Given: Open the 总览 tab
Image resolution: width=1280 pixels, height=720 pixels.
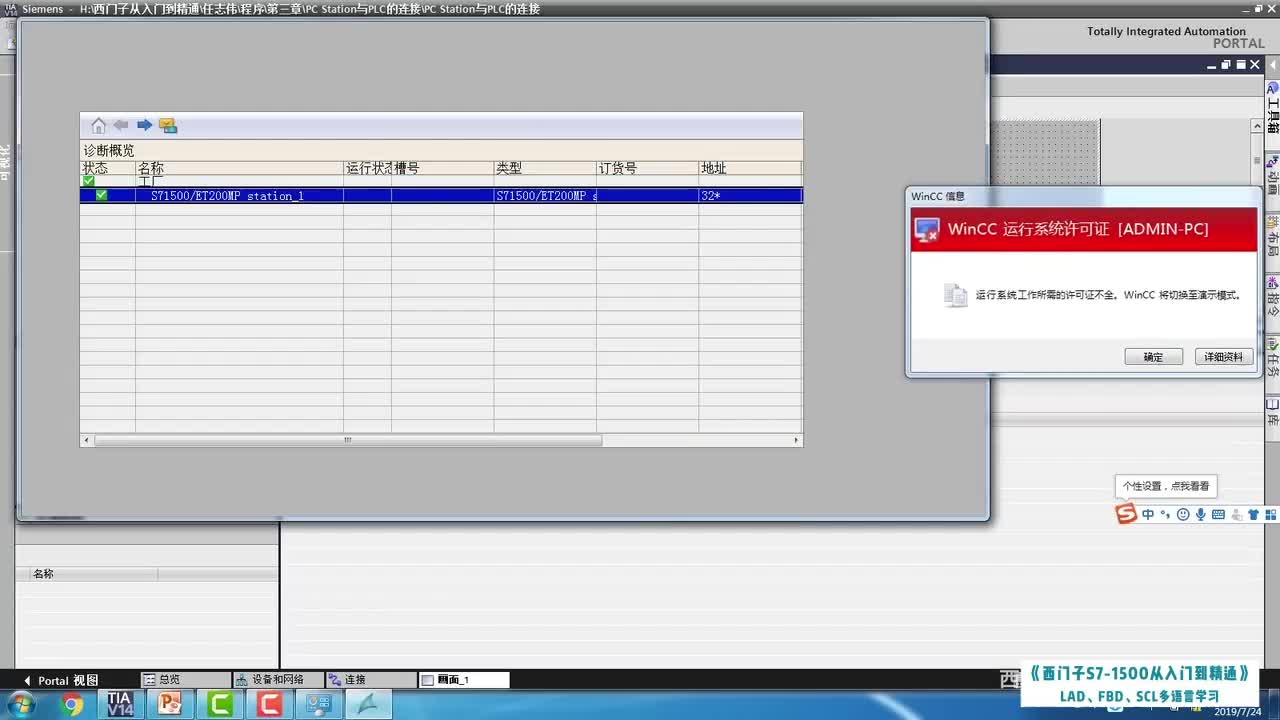Looking at the screenshot, I should coord(186,680).
